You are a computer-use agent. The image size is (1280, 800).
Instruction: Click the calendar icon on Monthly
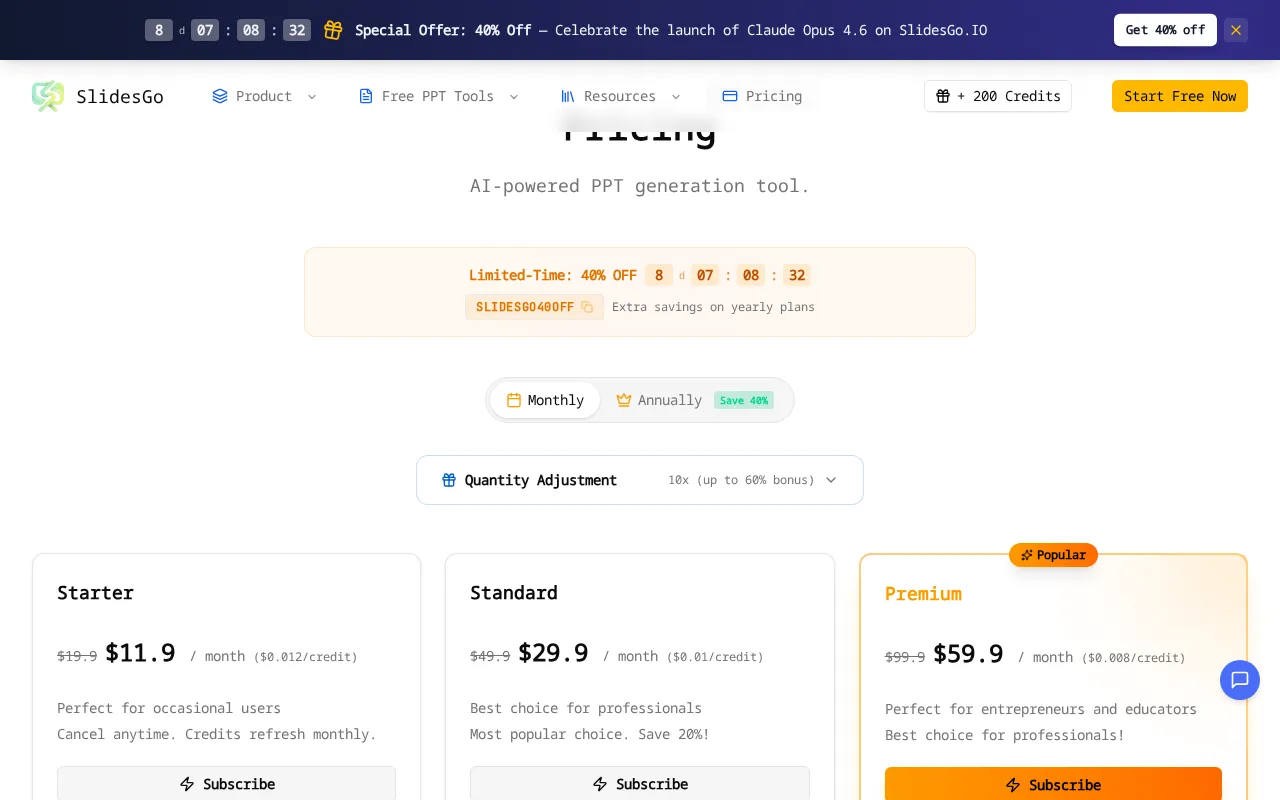(514, 400)
